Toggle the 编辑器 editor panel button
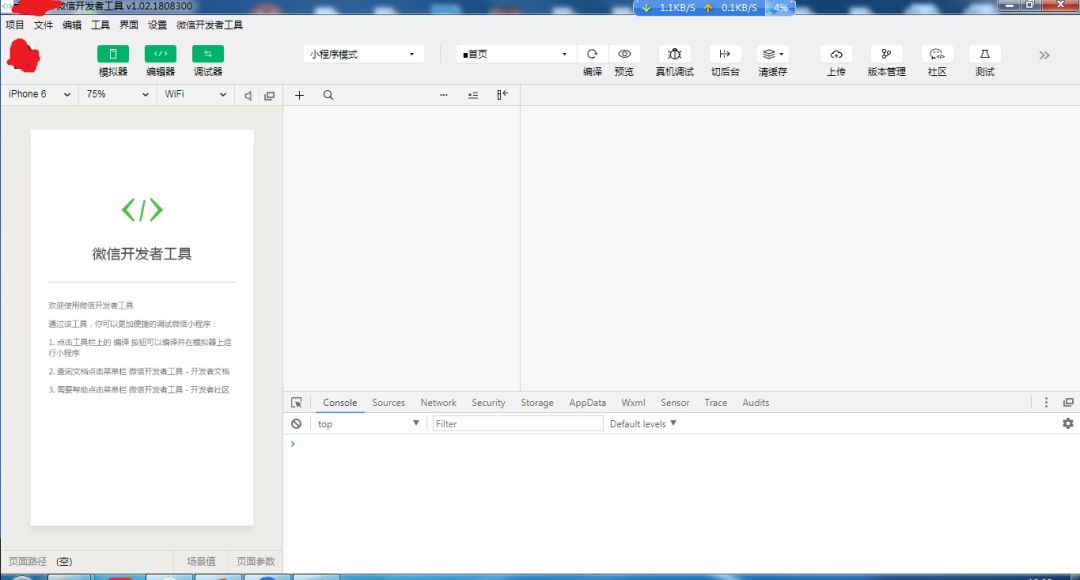The image size is (1080, 580). 160,54
